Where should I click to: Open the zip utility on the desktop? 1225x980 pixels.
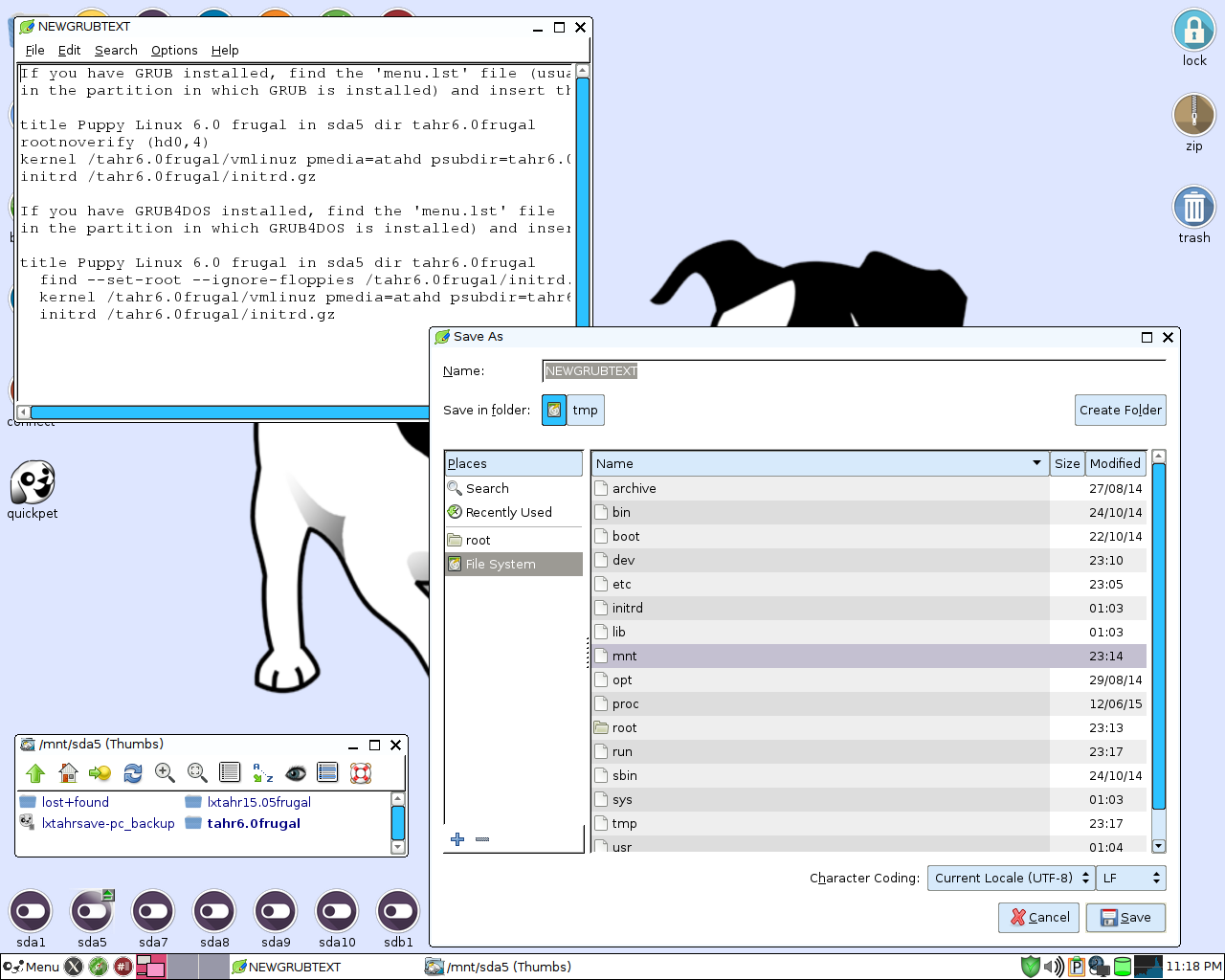[1193, 115]
